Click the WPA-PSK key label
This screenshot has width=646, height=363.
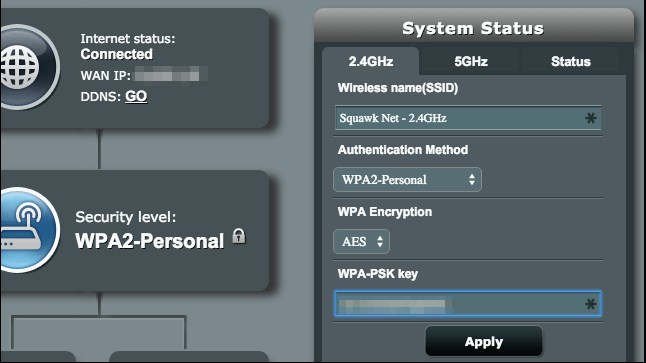[378, 274]
